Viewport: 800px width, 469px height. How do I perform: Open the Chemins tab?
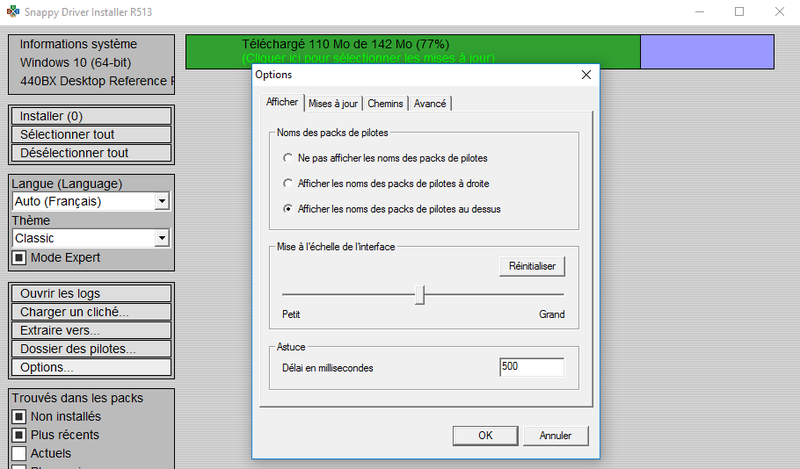coord(385,103)
